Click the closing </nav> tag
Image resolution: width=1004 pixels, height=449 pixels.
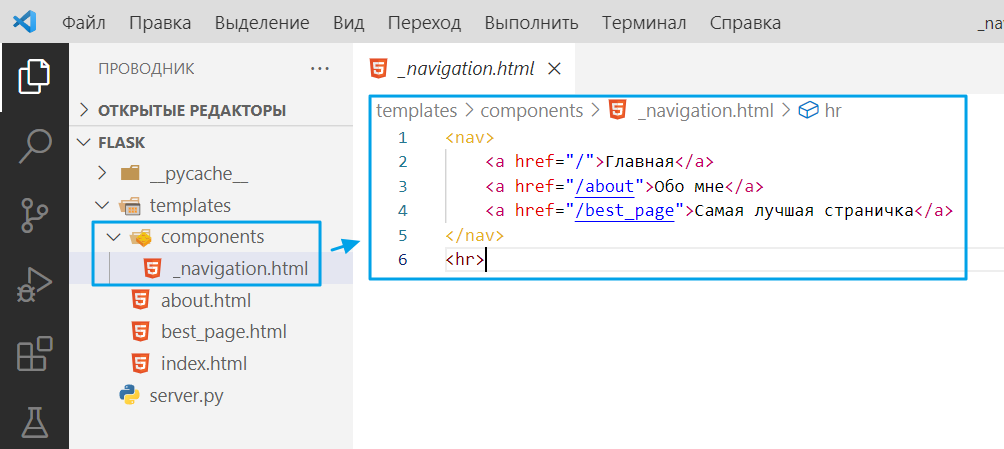[474, 235]
